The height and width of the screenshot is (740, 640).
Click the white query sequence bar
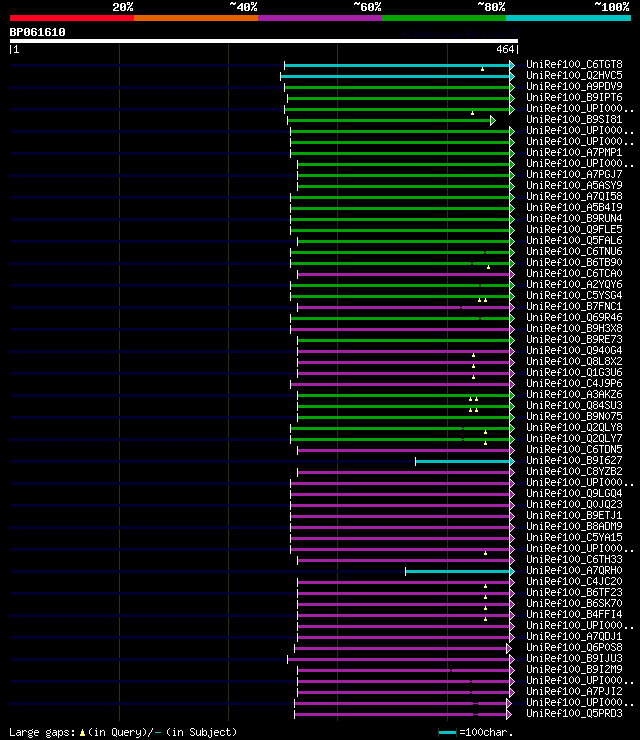tap(264, 41)
